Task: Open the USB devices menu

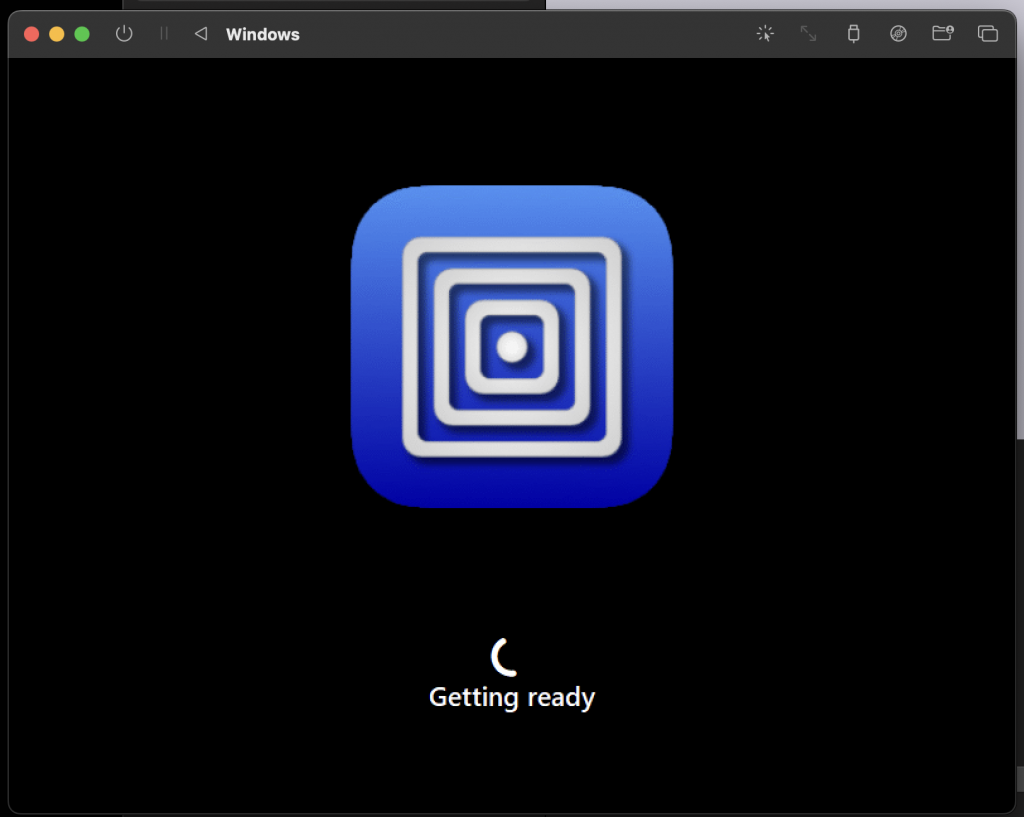Action: 853,34
